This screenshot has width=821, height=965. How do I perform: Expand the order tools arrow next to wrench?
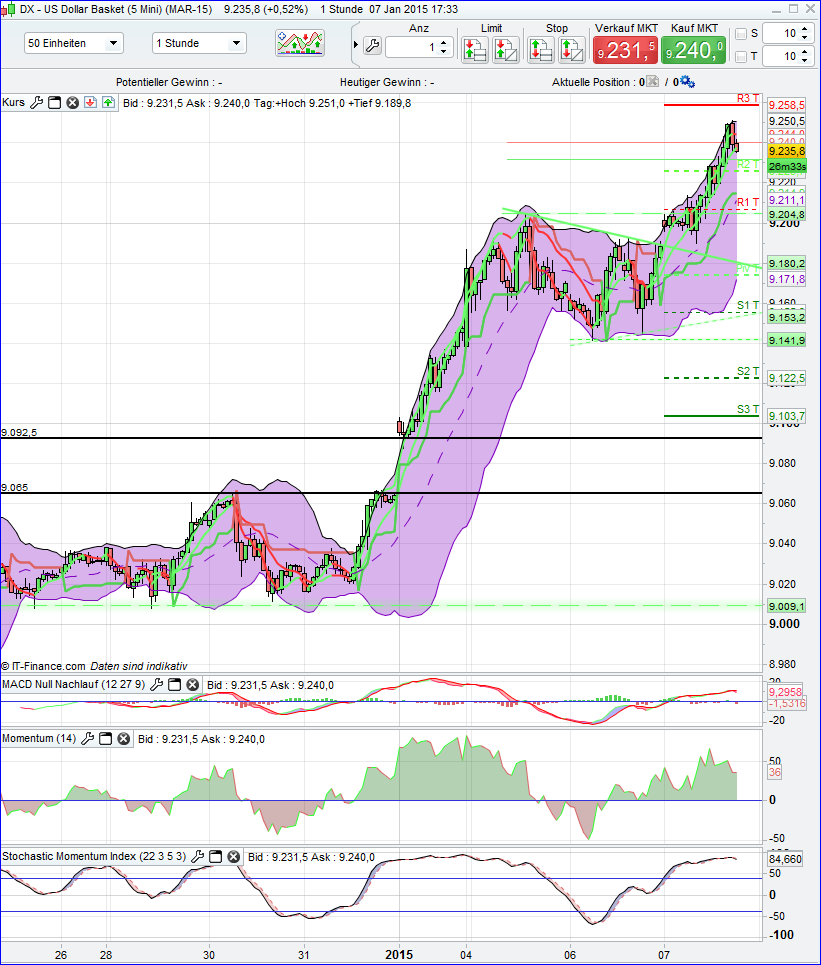tap(356, 44)
